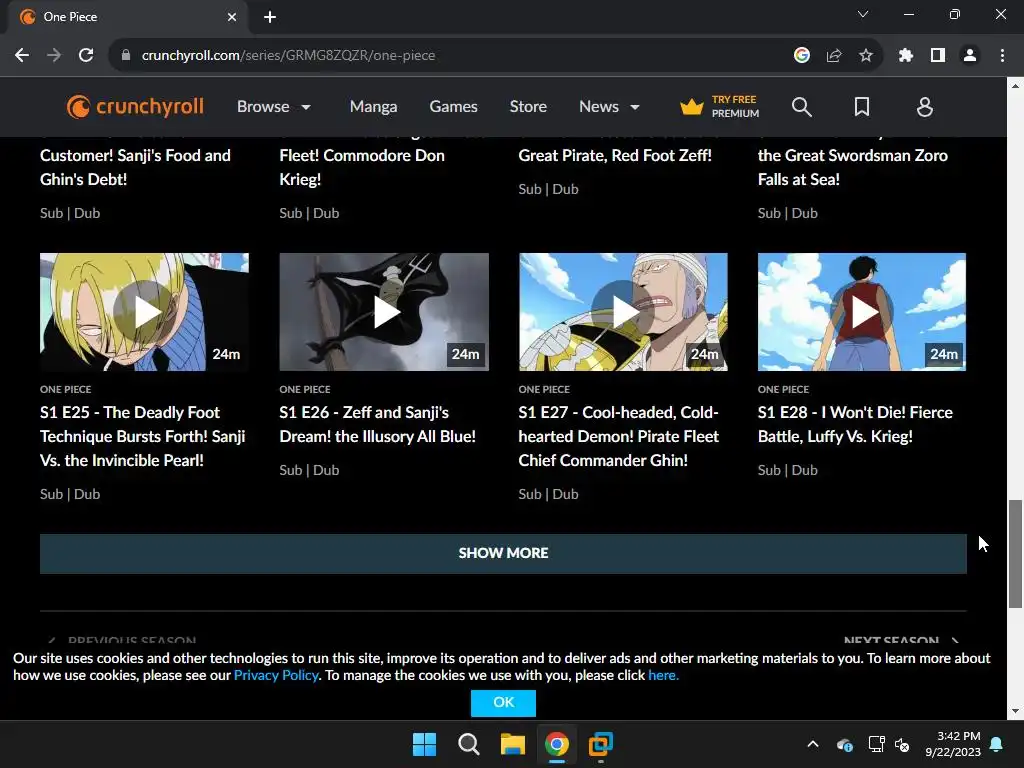The image size is (1024, 768).
Task: Open Great Swordsman Zoro Falls at Sea title
Action: (853, 167)
